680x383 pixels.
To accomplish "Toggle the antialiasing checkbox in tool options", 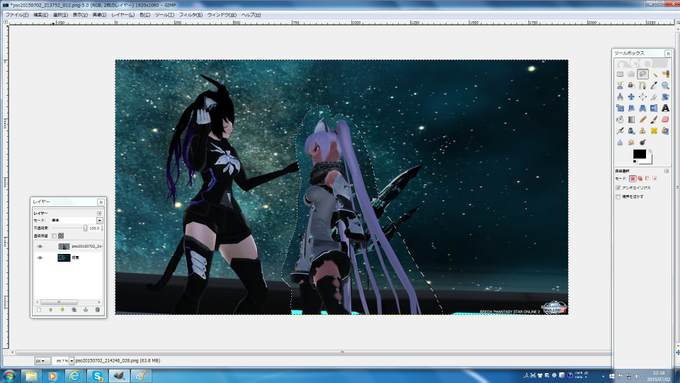I will tap(618, 188).
